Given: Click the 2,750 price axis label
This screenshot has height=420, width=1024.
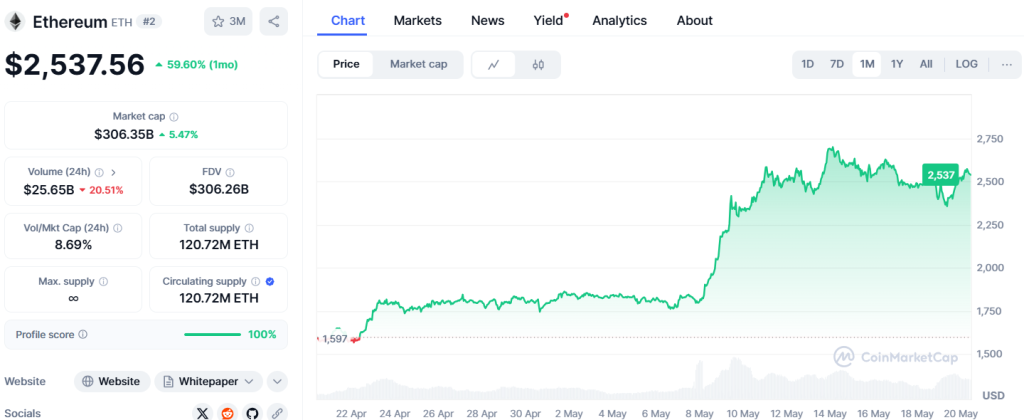Looking at the screenshot, I should (x=989, y=139).
